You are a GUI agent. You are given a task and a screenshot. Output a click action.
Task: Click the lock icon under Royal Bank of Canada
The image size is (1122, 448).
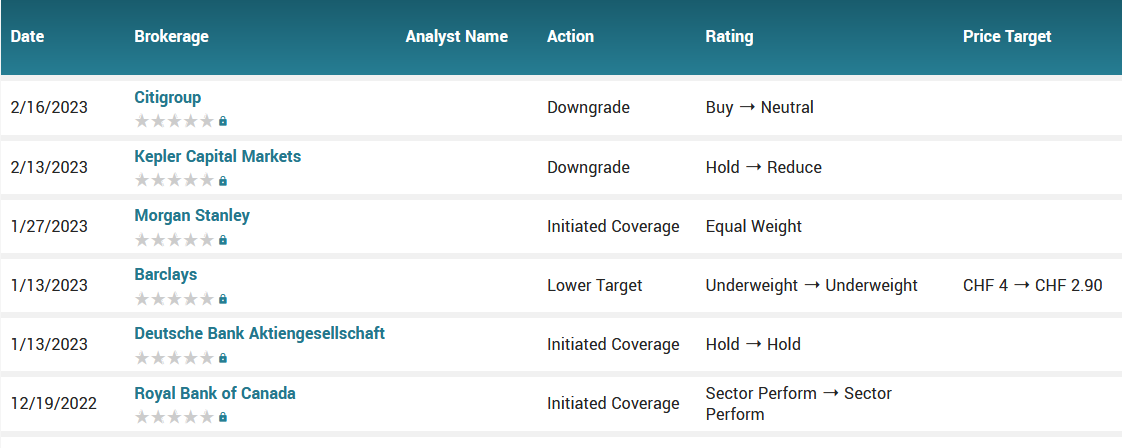[x=223, y=417]
